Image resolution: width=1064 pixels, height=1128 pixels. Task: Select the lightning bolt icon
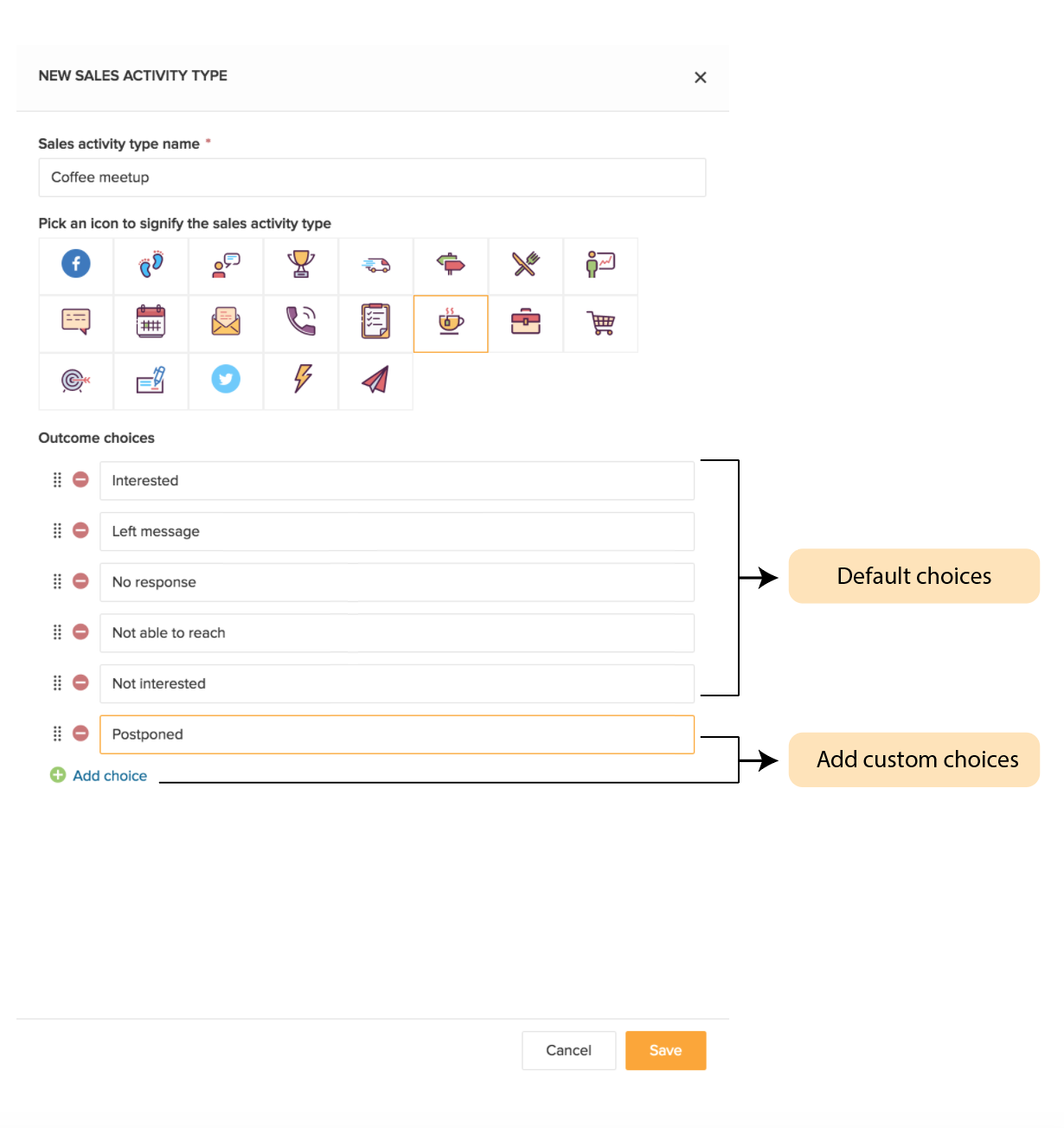pyautogui.click(x=302, y=379)
